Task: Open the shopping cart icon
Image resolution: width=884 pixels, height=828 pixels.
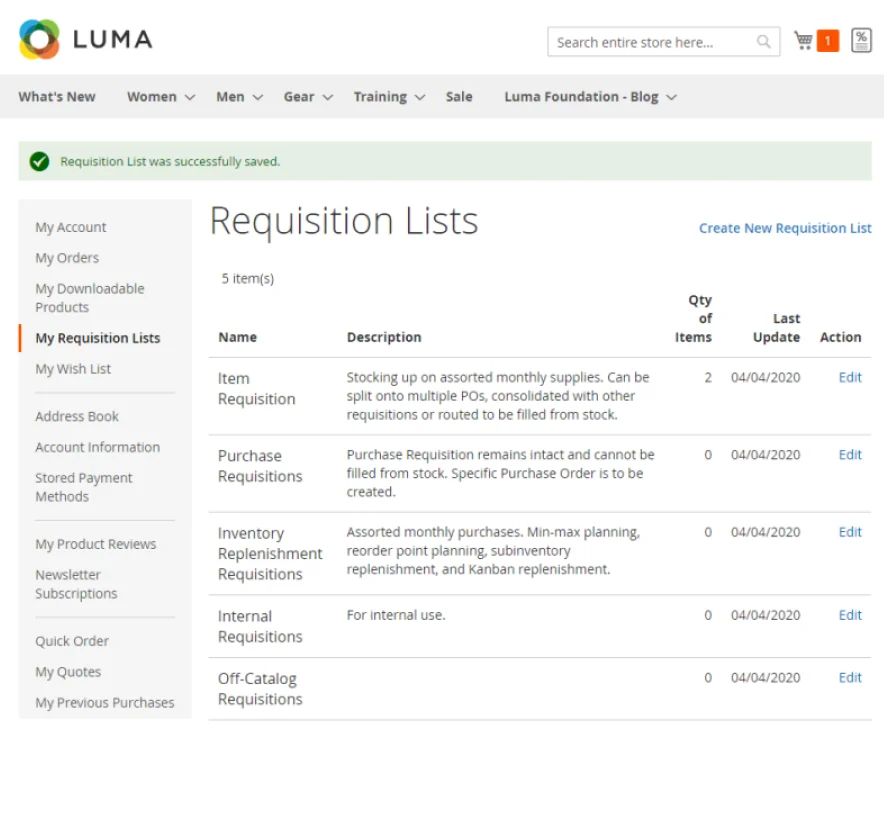Action: point(803,41)
